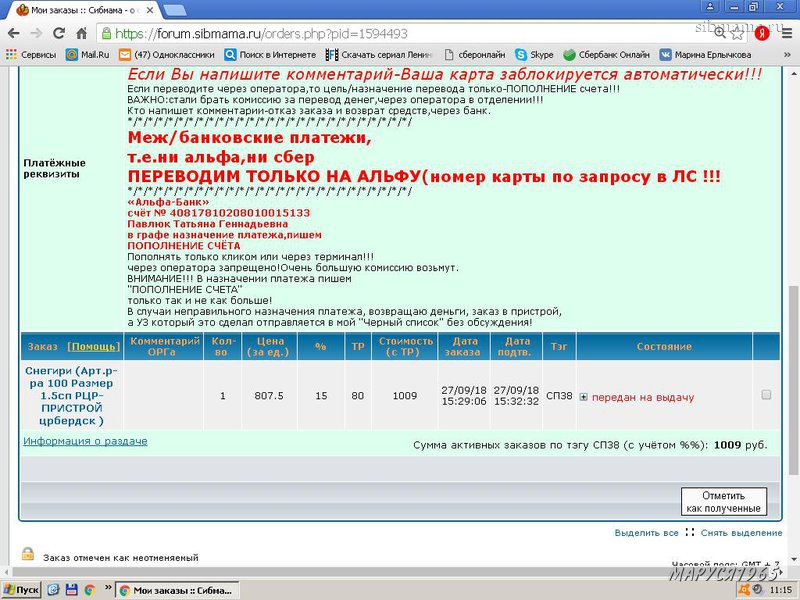Screen dimensions: 800x600
Task: Open the browser home page
Action: (x=82, y=34)
